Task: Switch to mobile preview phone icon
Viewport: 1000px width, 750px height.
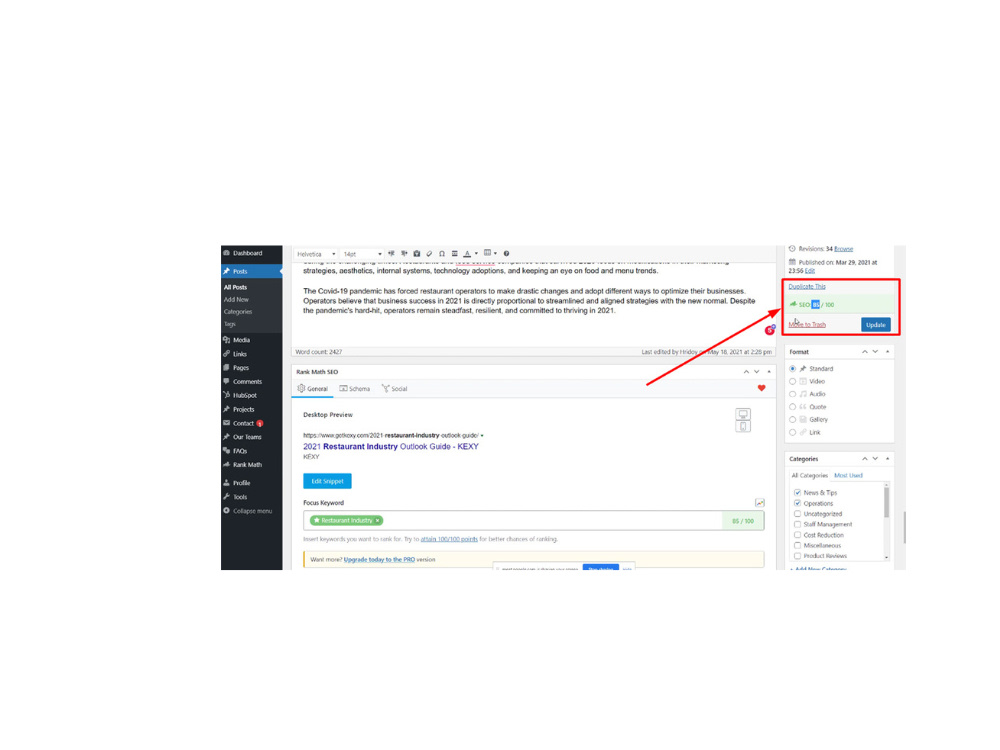Action: pos(743,427)
